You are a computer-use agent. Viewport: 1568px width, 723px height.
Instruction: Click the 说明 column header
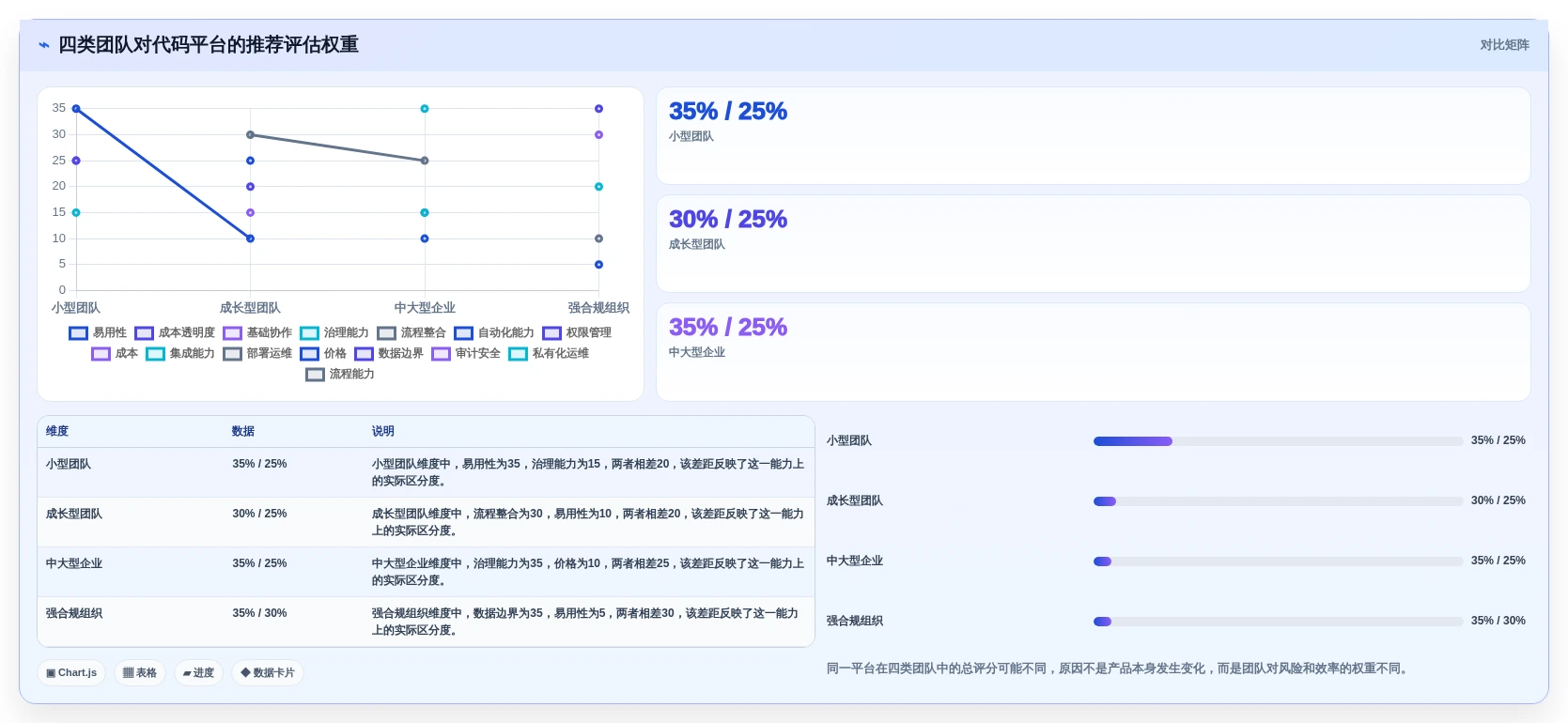point(383,431)
